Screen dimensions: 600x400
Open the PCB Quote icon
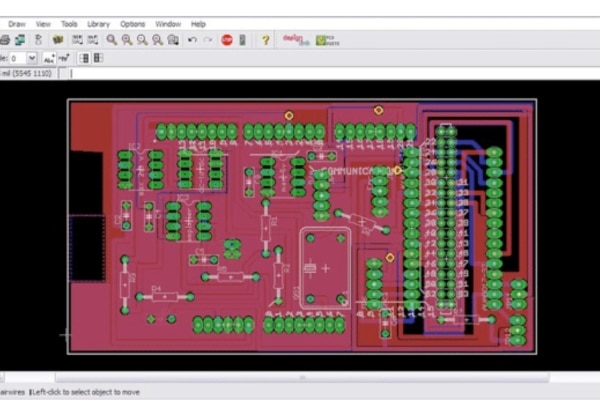[328, 40]
